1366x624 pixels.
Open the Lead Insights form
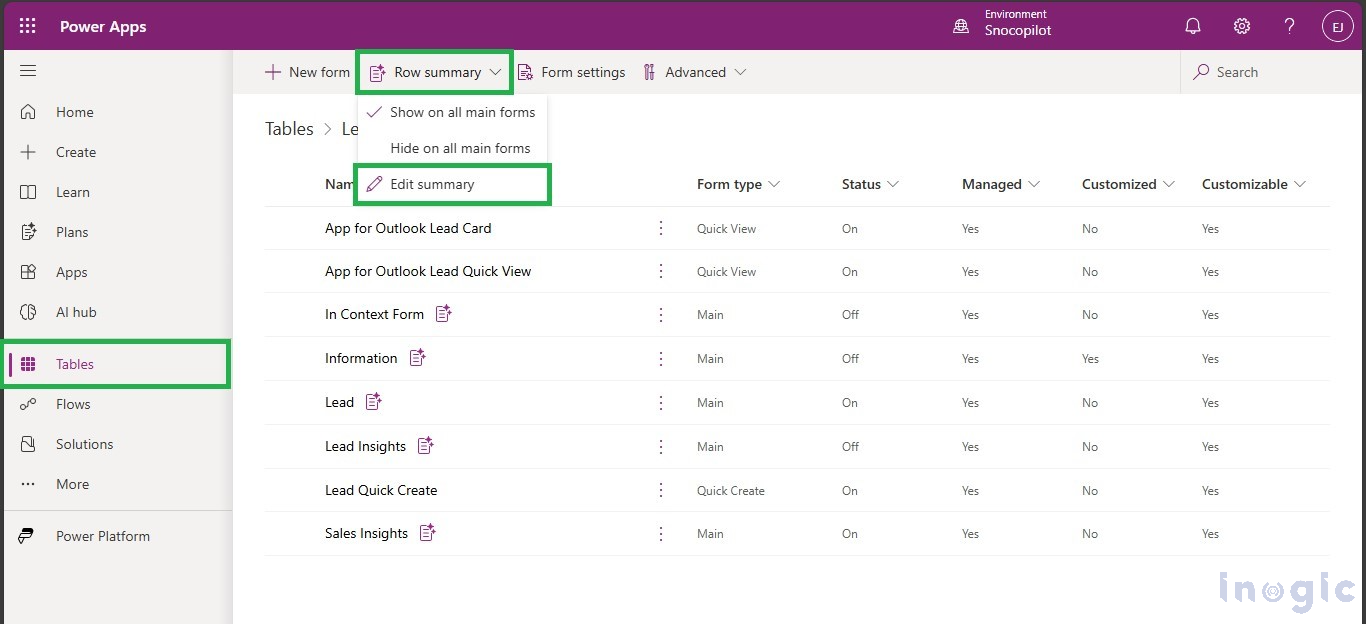pos(365,446)
